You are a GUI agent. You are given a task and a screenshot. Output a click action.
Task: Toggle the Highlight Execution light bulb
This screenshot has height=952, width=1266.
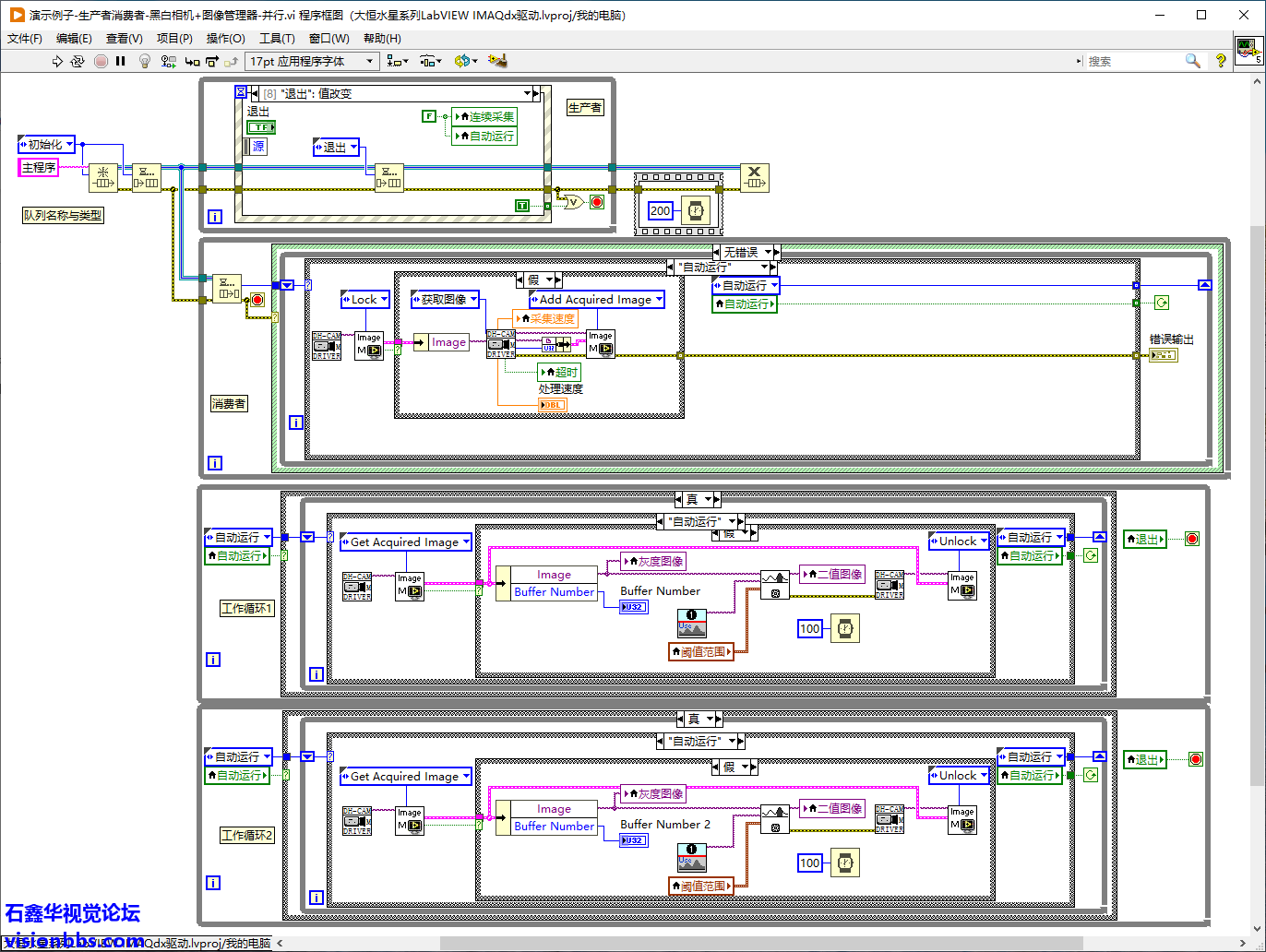pyautogui.click(x=144, y=61)
